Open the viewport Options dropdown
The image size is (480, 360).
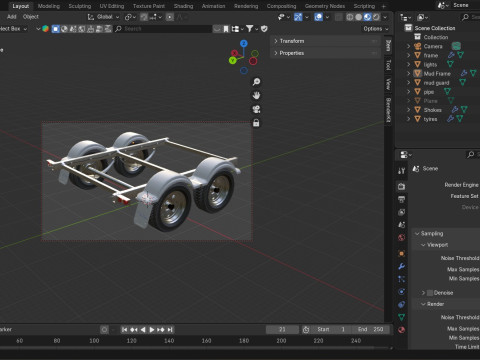(376, 29)
